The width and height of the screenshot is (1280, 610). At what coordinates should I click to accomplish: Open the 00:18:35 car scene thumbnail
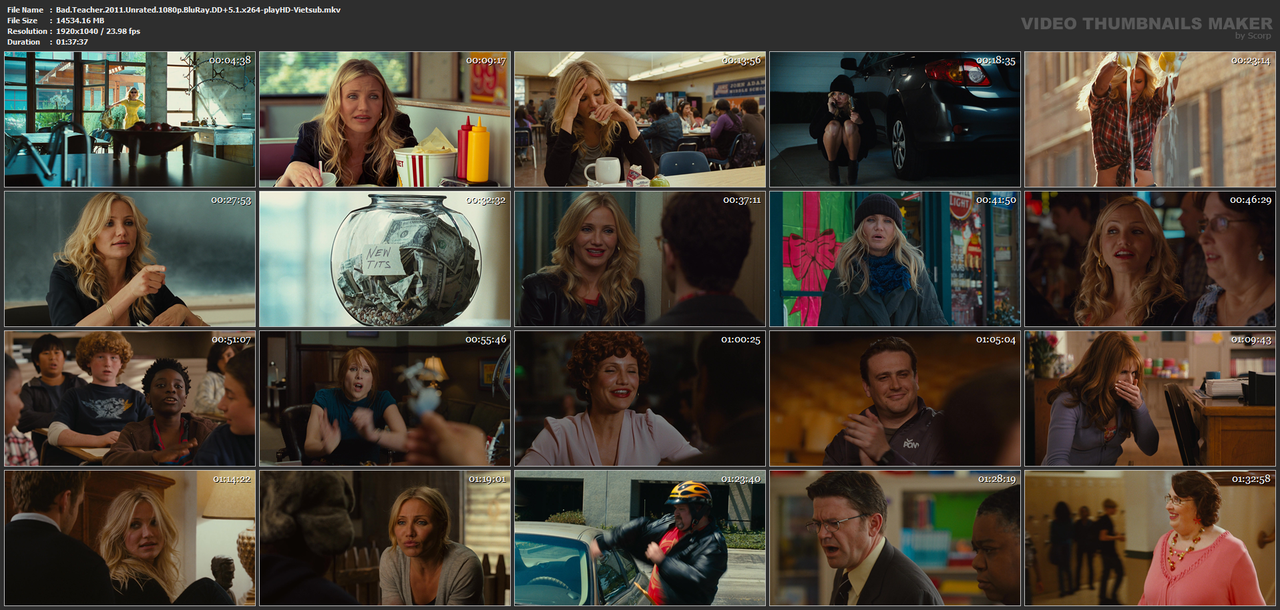pos(895,120)
